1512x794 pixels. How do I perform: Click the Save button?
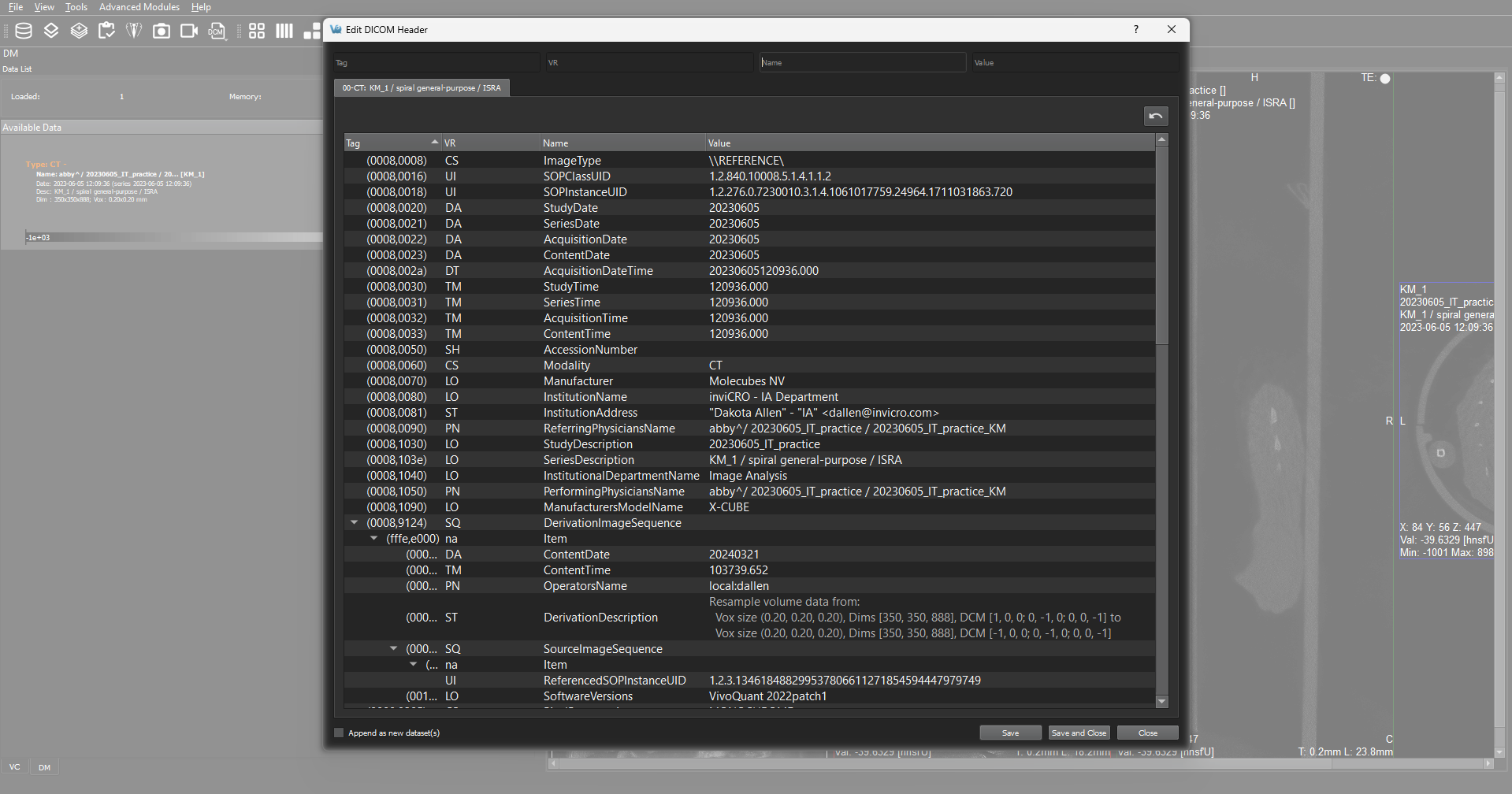1010,733
